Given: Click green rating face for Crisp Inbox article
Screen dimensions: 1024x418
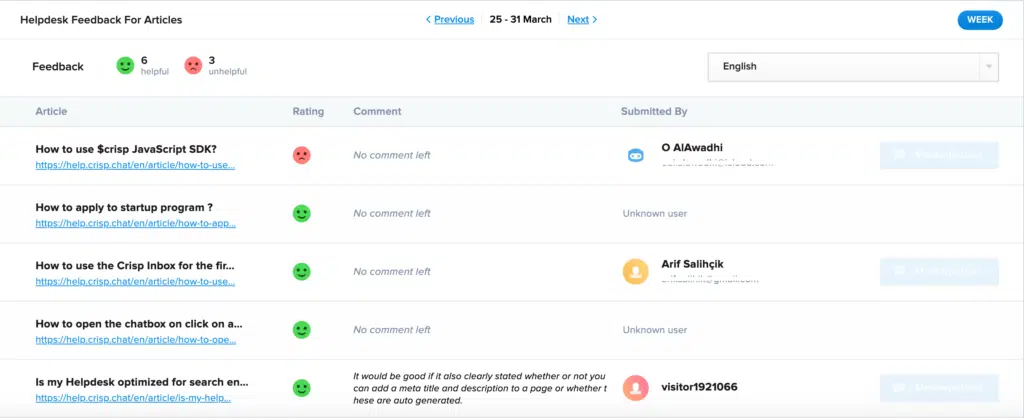Looking at the screenshot, I should pyautogui.click(x=301, y=271).
